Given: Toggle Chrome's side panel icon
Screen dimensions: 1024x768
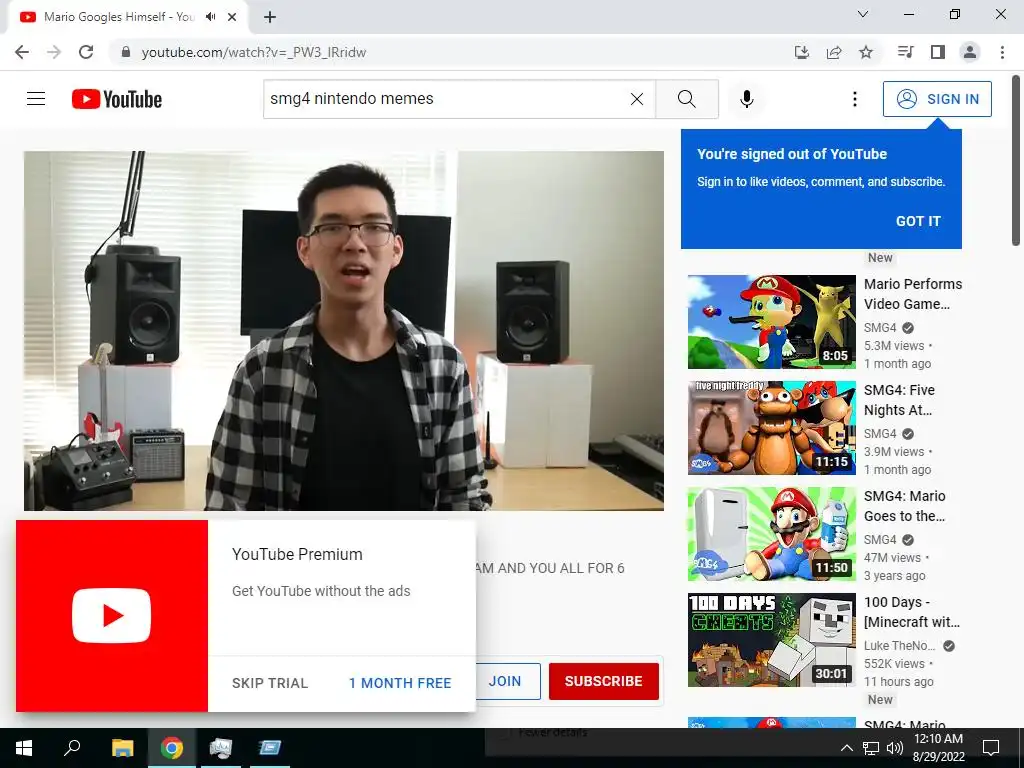Looking at the screenshot, I should pyautogui.click(x=938, y=52).
